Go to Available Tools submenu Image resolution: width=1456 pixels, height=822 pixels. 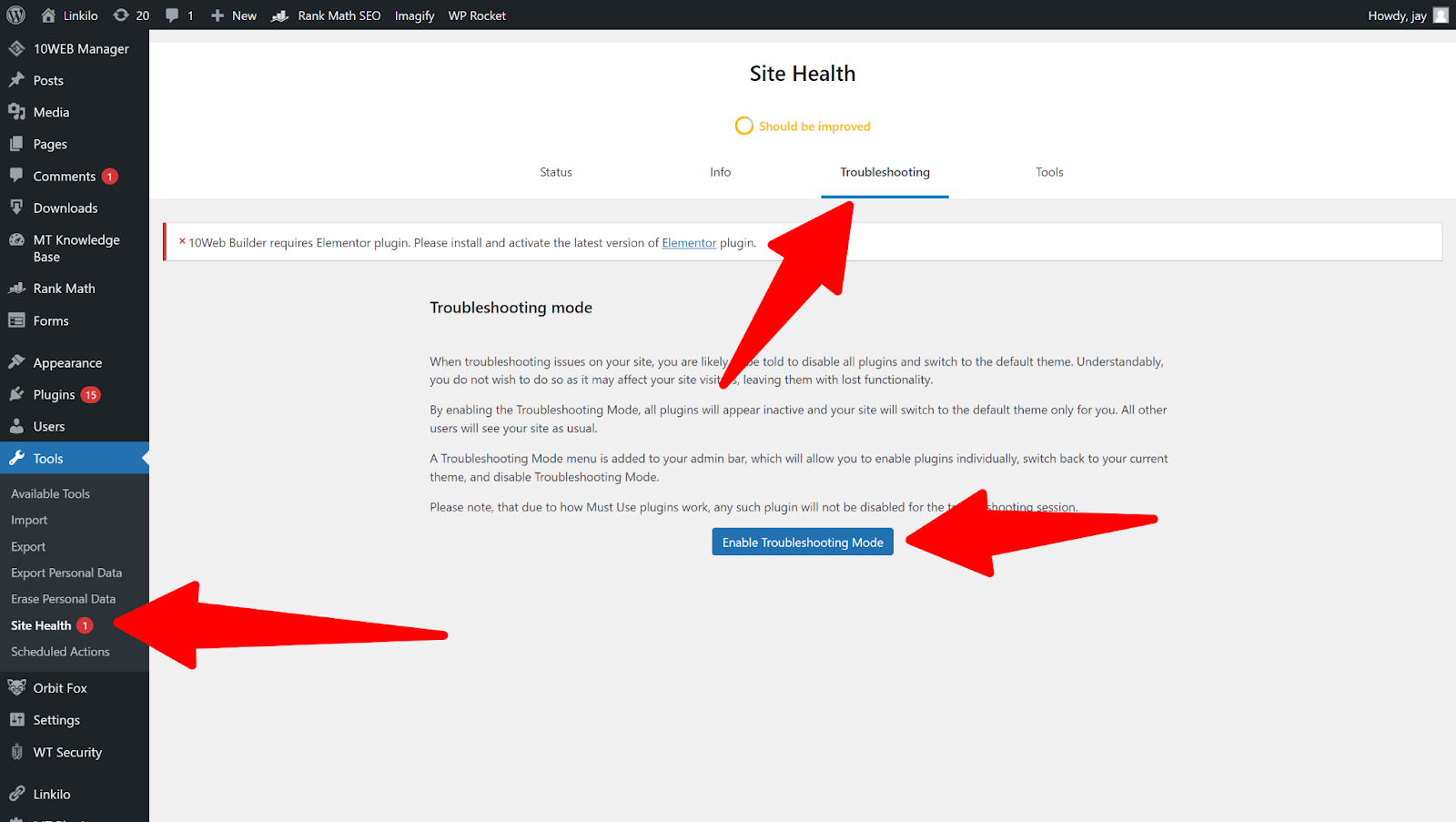coord(51,493)
